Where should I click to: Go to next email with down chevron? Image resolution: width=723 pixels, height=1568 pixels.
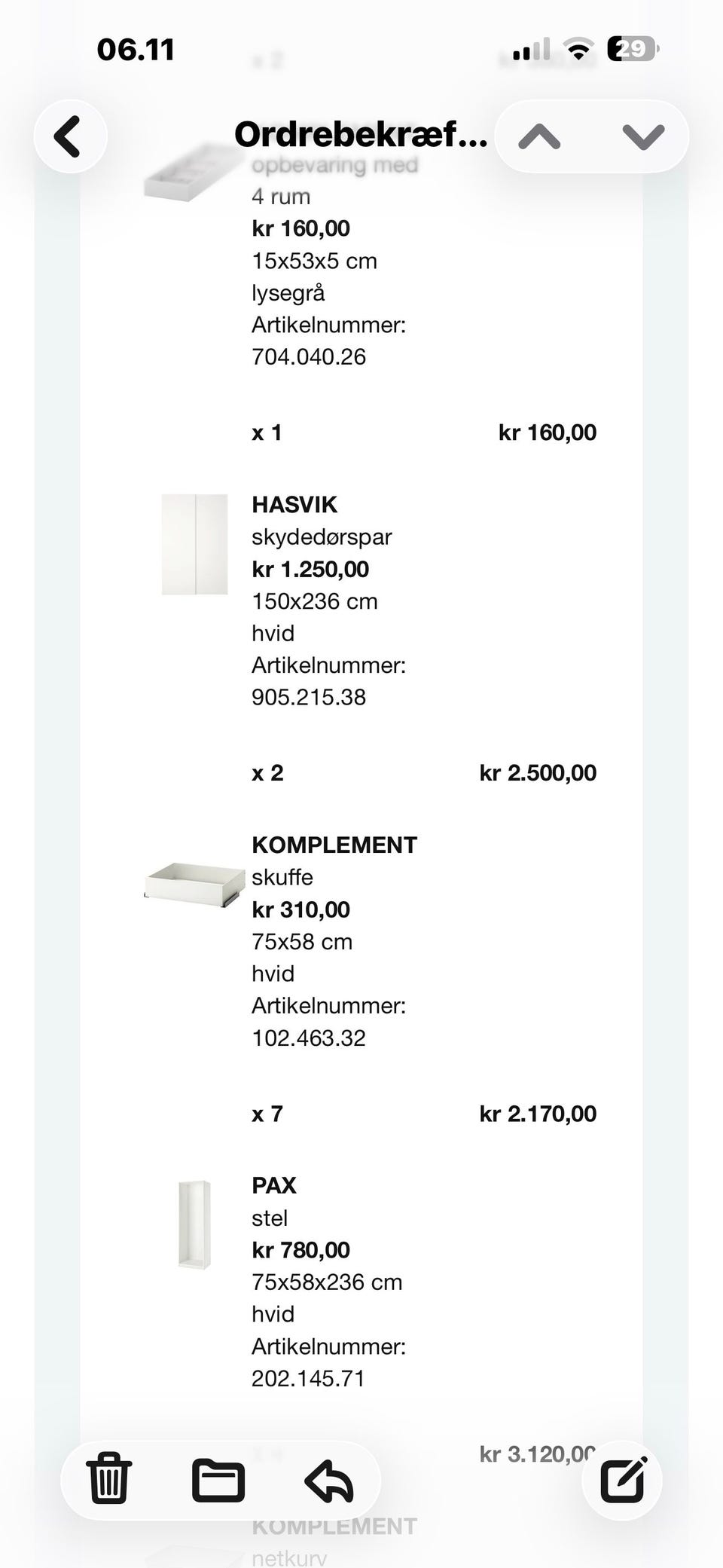click(x=643, y=136)
